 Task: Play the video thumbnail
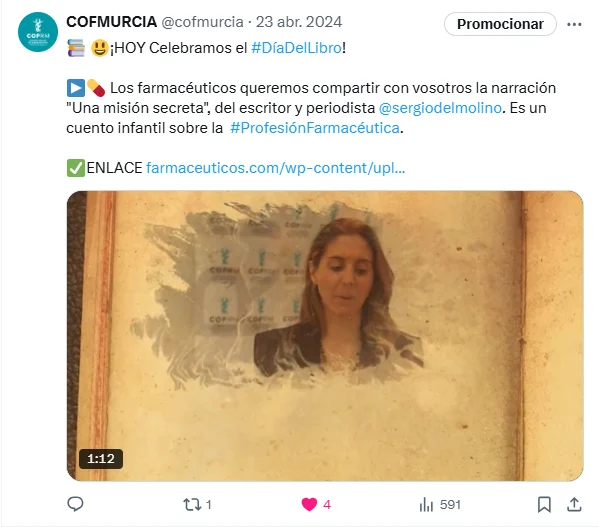tap(325, 336)
